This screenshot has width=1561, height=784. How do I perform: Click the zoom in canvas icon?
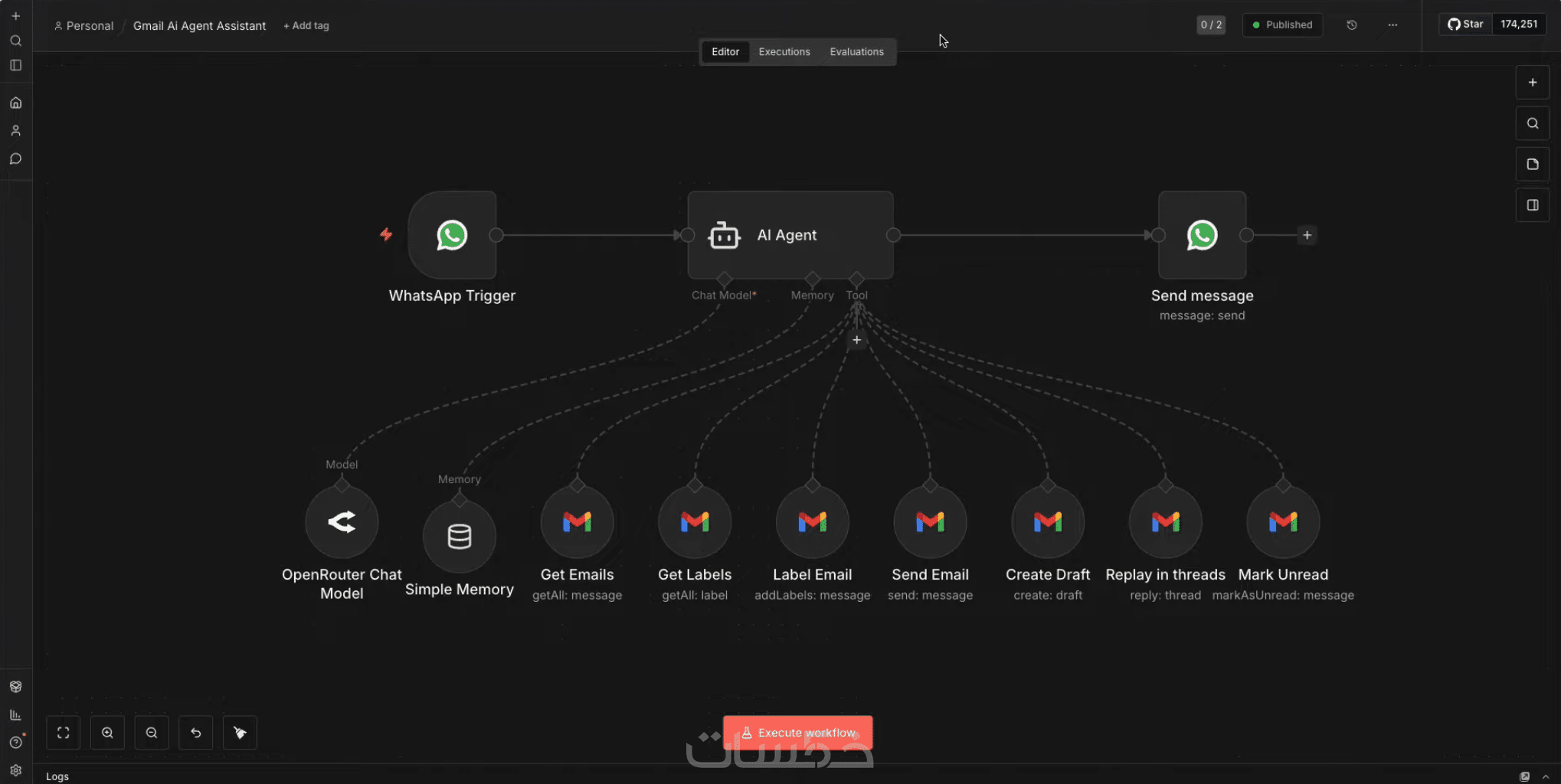[107, 733]
